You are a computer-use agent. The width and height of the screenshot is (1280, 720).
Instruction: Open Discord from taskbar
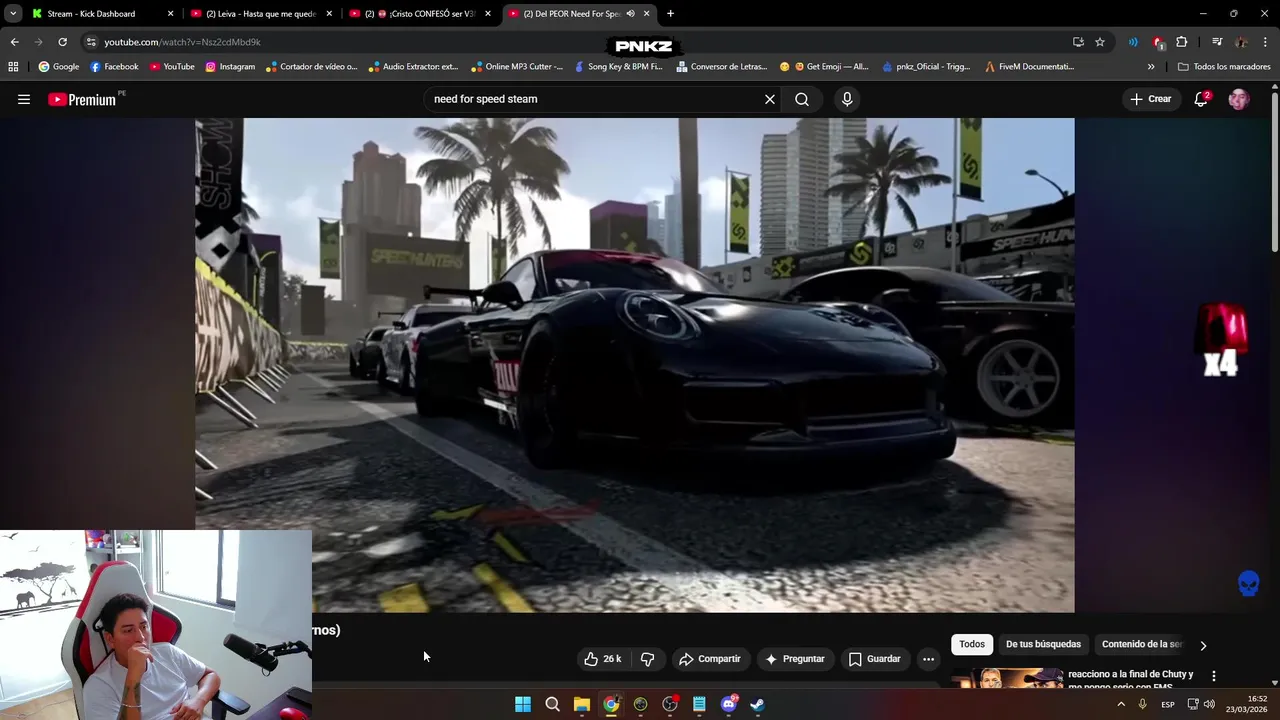pos(729,704)
